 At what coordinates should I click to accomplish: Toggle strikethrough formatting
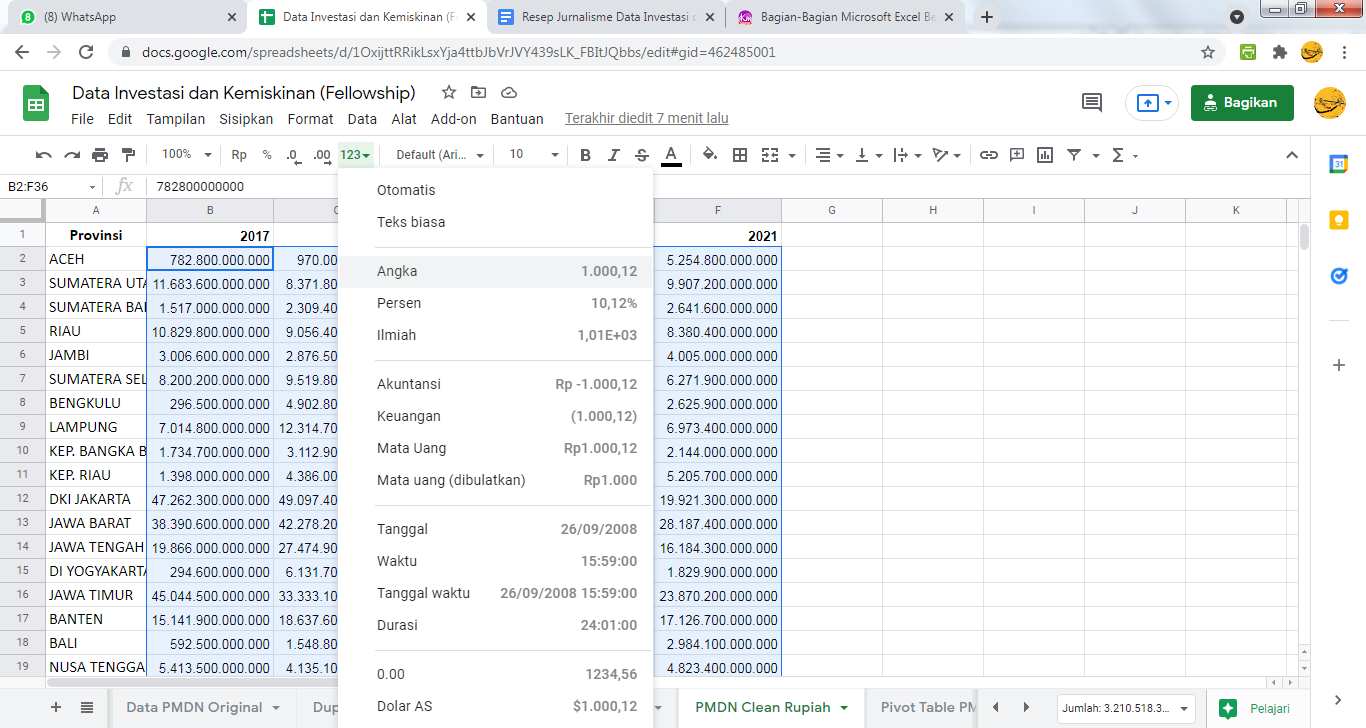(x=642, y=155)
